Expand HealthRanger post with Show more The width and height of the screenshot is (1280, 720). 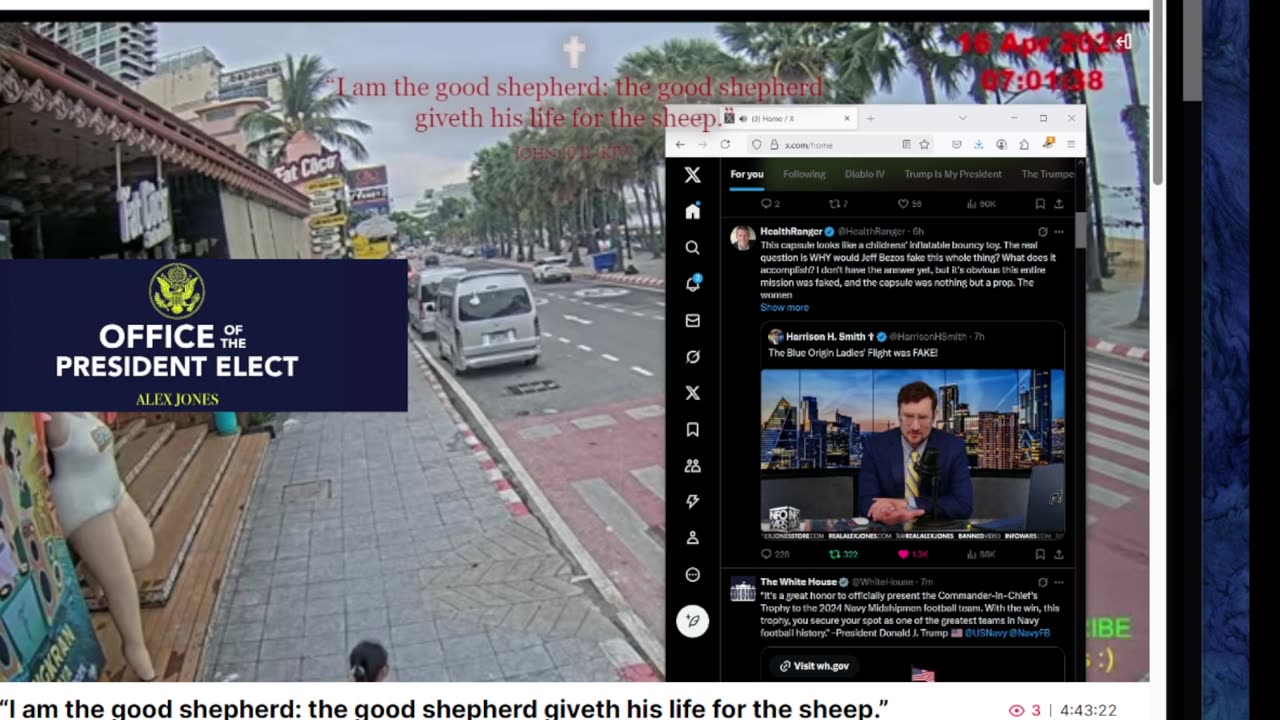pos(784,307)
